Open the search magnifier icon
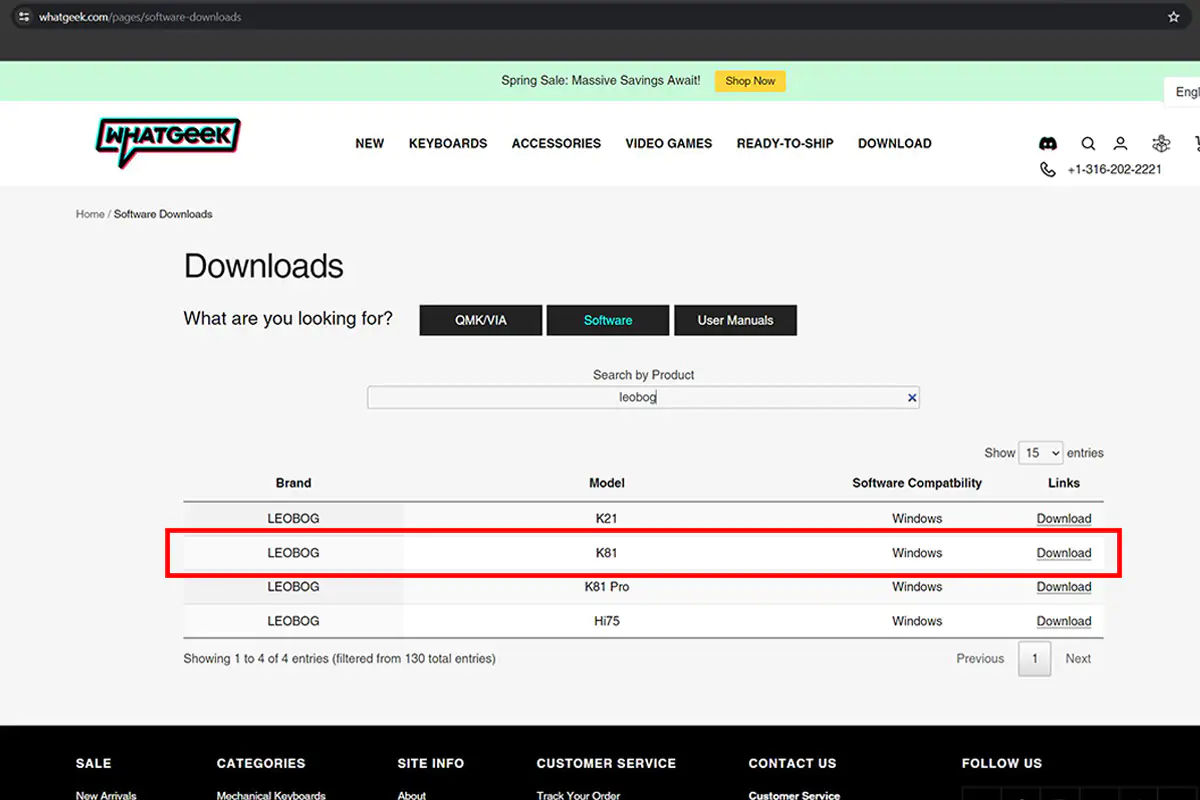Viewport: 1200px width, 800px height. pyautogui.click(x=1088, y=144)
